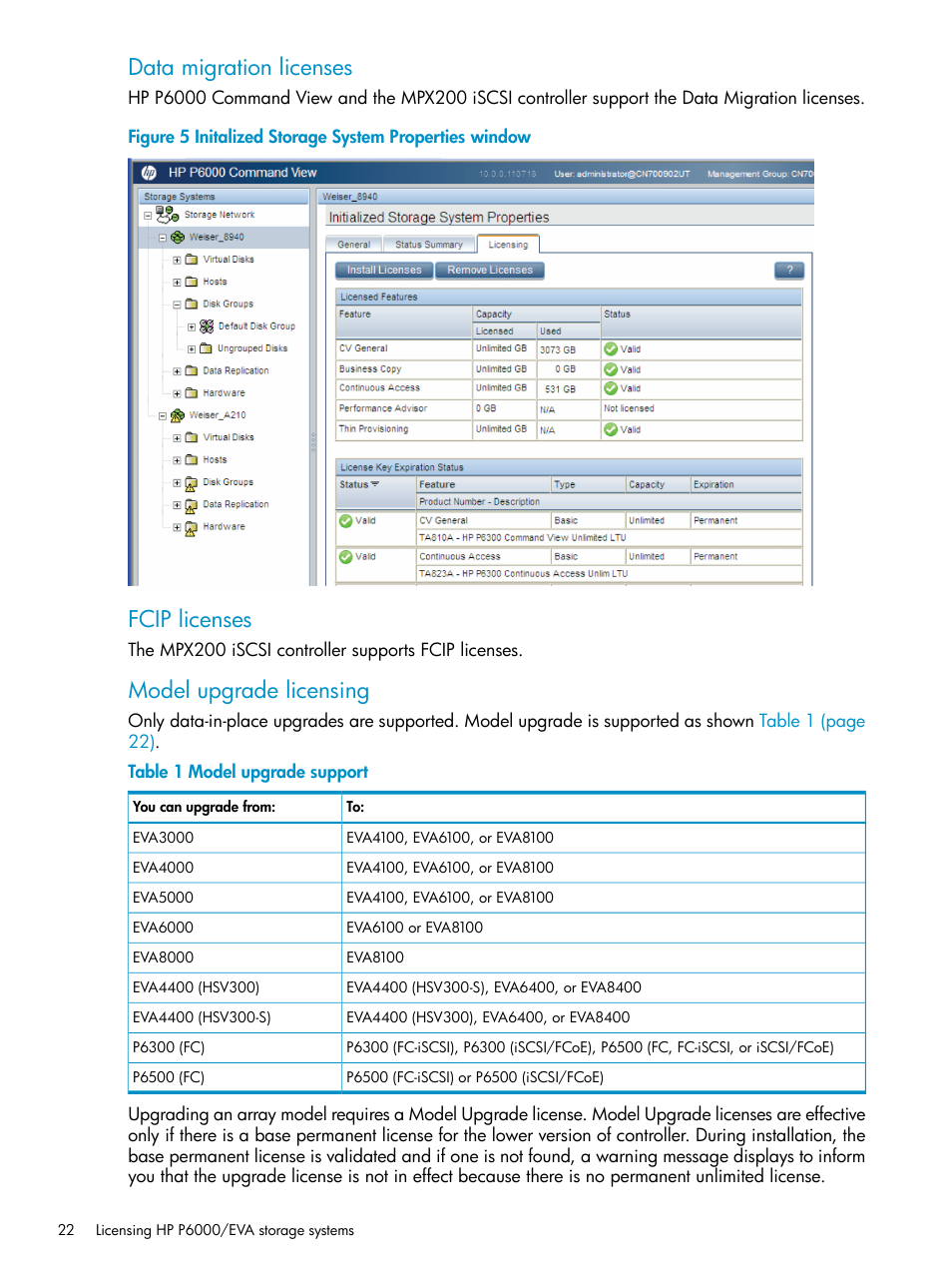Click the green Valid check icon for Business Copy
The width and height of the screenshot is (952, 1269).
tap(611, 369)
